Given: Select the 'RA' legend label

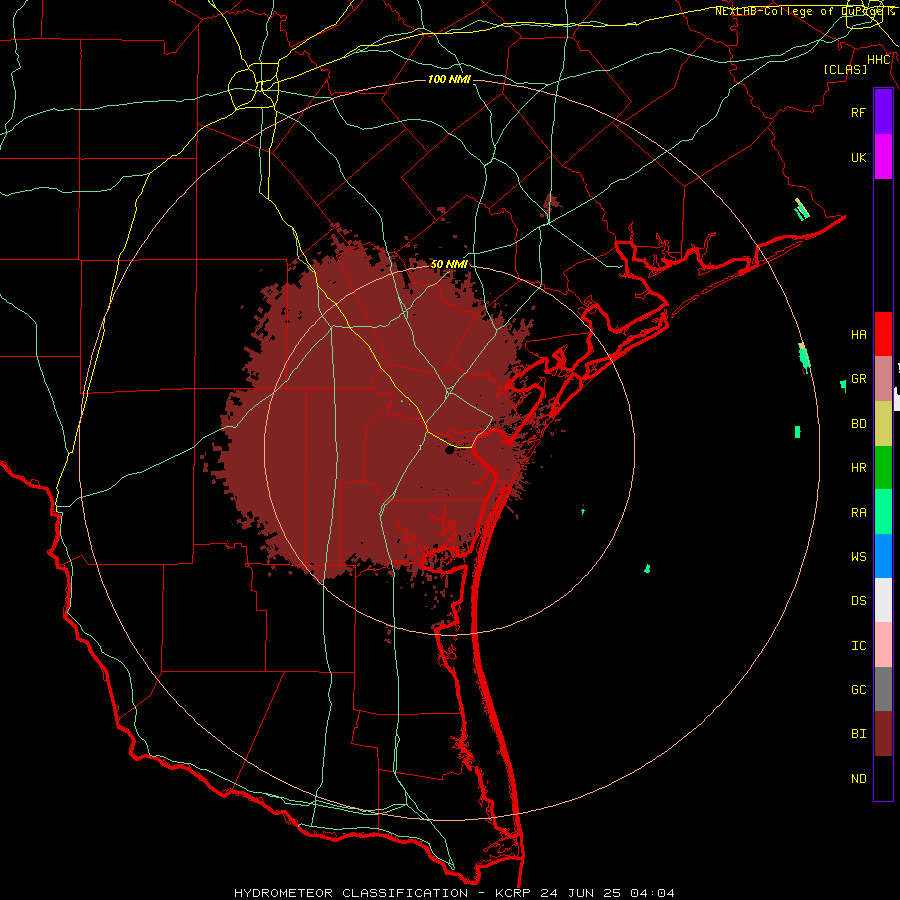Looking at the screenshot, I should pos(859,513).
